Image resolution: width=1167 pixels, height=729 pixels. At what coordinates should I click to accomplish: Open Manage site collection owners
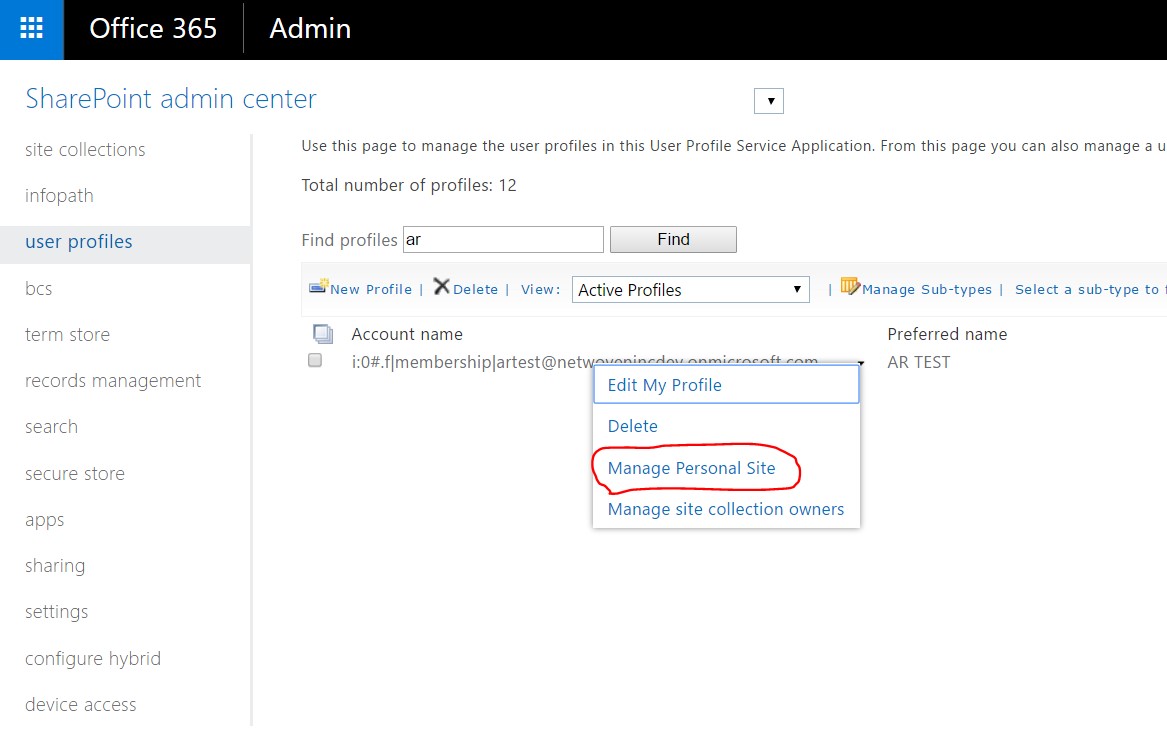click(726, 509)
